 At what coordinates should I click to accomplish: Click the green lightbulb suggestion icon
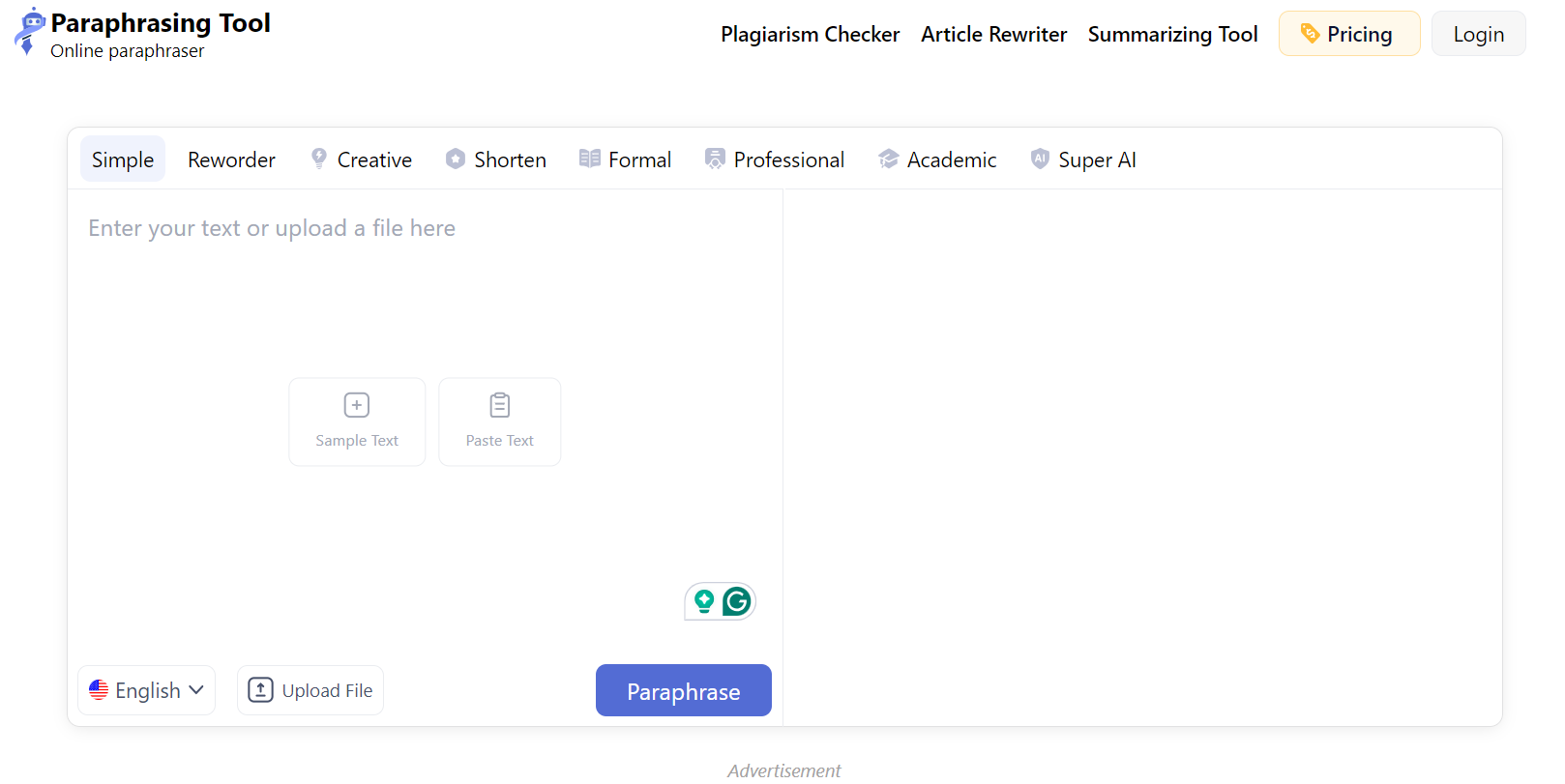pyautogui.click(x=704, y=601)
